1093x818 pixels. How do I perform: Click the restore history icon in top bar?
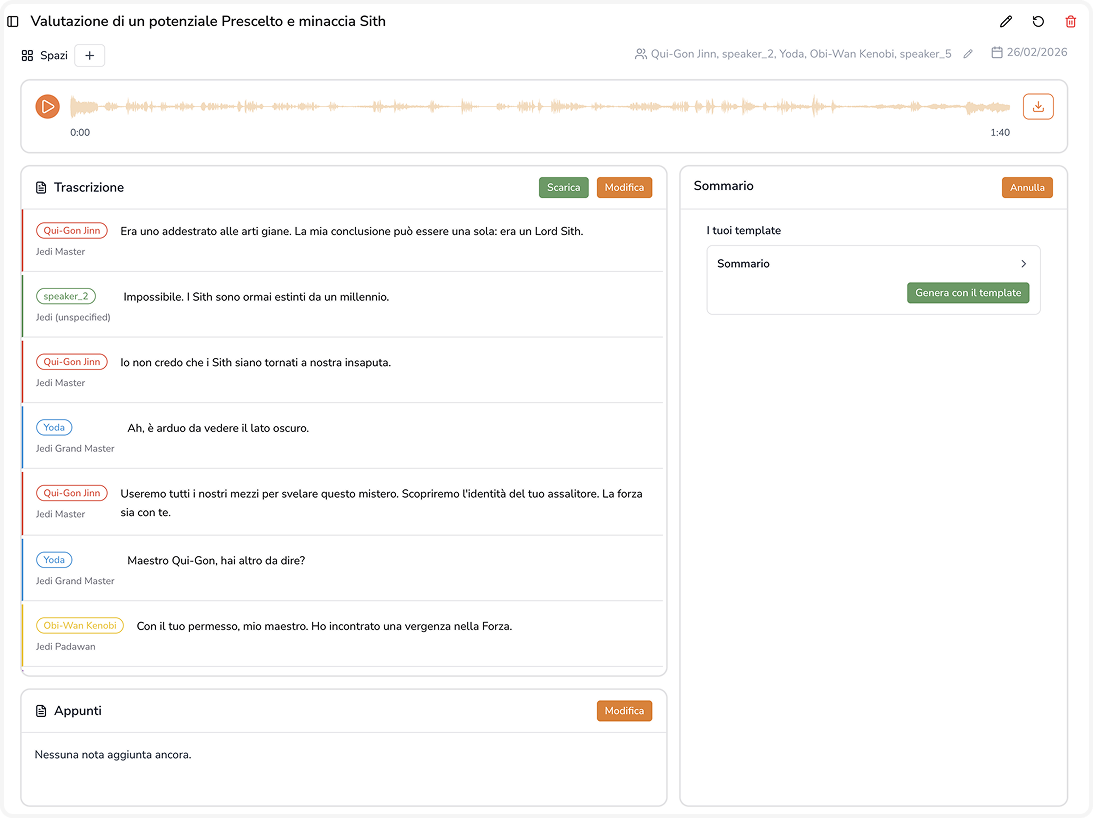[1038, 21]
